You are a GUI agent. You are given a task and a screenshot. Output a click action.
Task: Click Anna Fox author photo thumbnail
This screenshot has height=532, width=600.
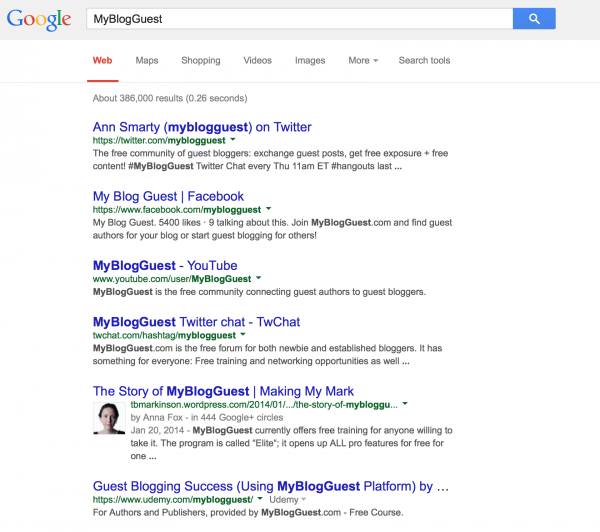point(109,418)
